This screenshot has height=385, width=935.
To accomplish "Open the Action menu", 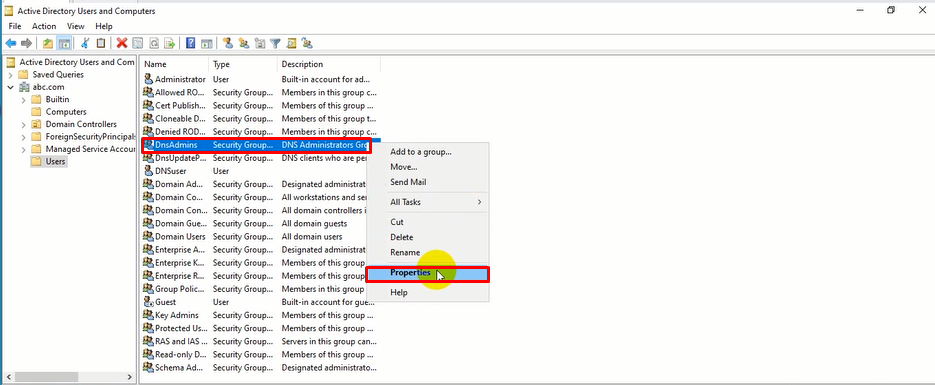I will coord(44,26).
